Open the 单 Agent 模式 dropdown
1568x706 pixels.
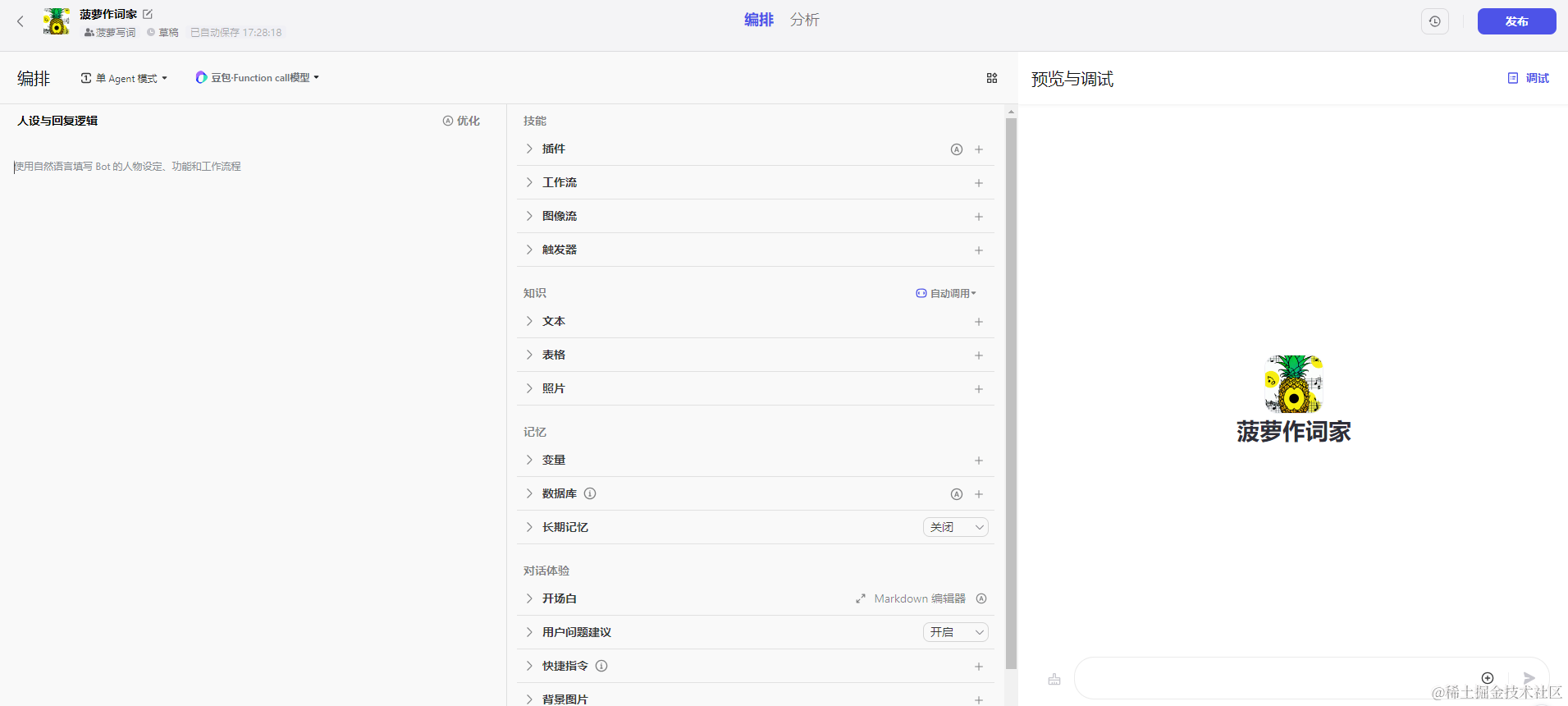pyautogui.click(x=124, y=78)
